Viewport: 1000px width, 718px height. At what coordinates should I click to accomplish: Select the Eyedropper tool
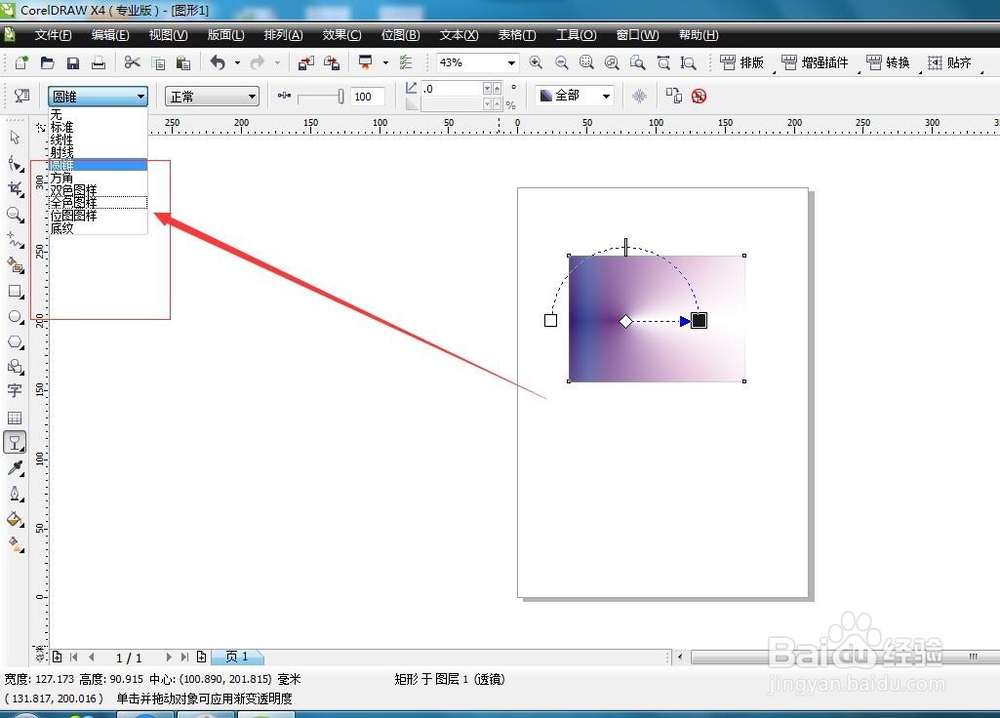tap(15, 469)
